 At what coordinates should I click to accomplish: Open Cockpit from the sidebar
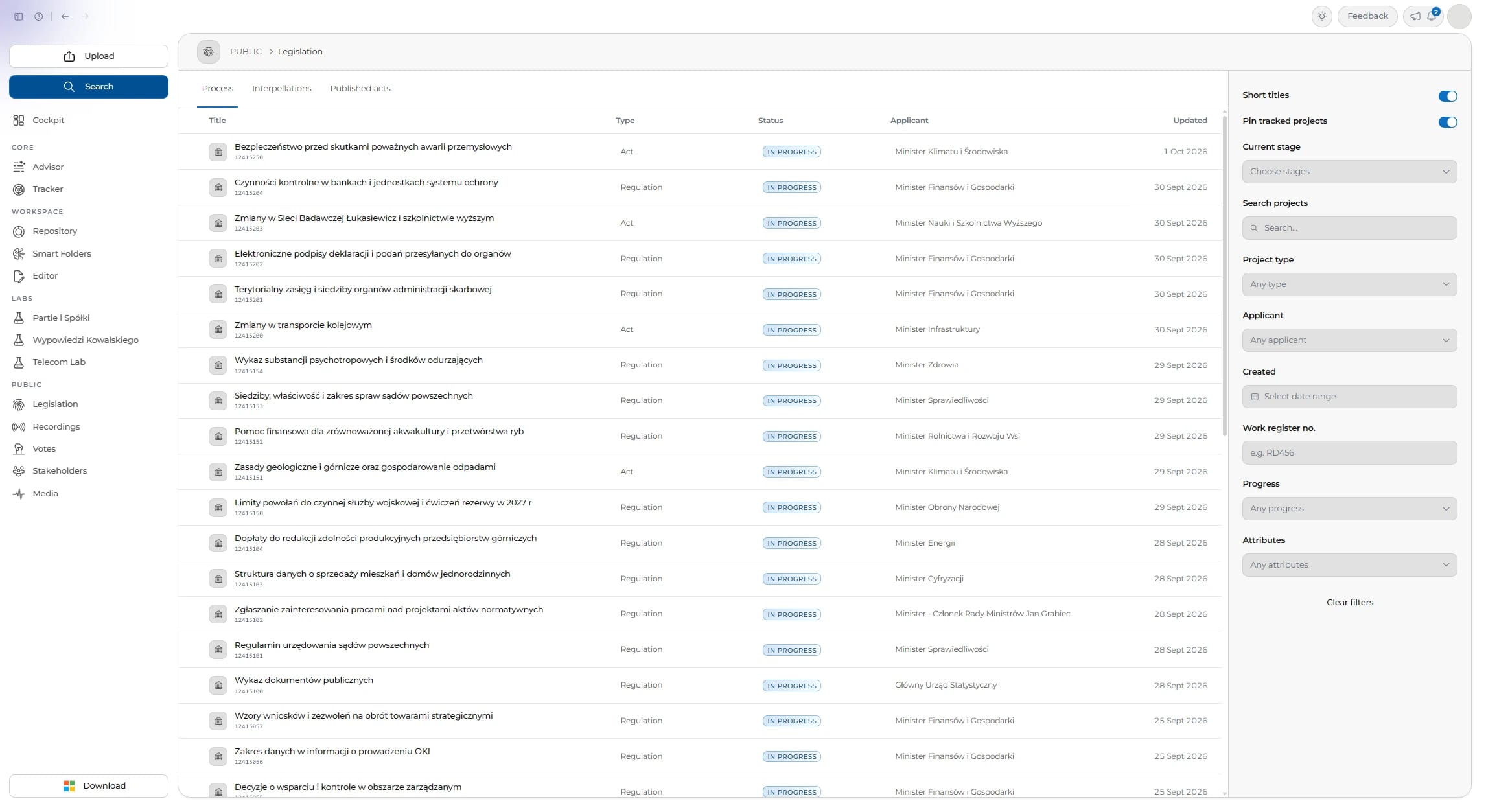[x=49, y=121]
